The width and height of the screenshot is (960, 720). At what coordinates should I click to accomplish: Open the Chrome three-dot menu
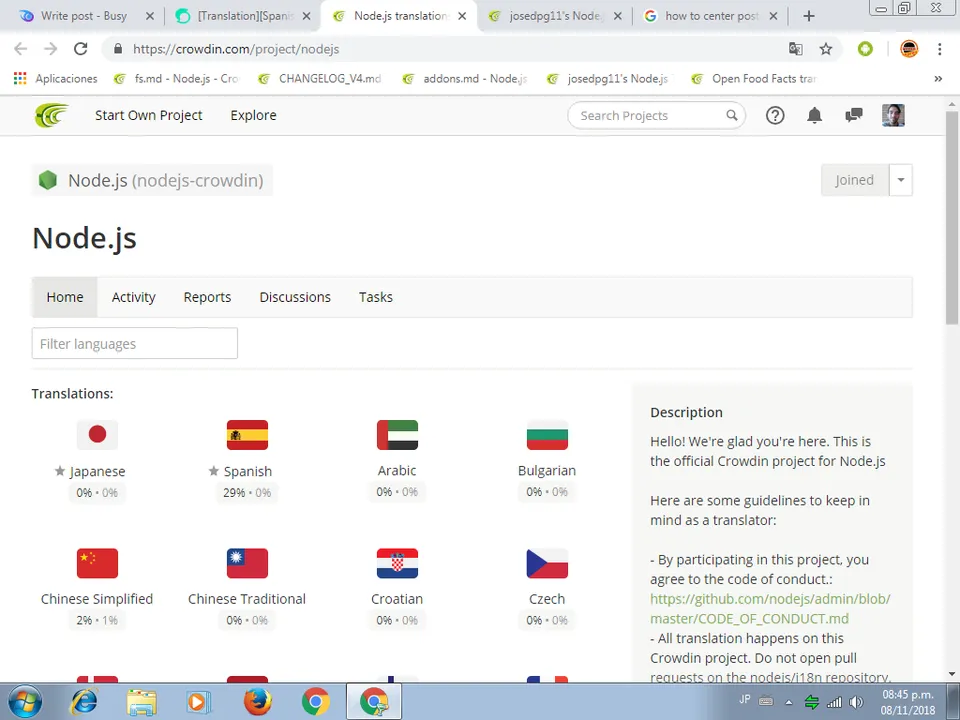(939, 49)
